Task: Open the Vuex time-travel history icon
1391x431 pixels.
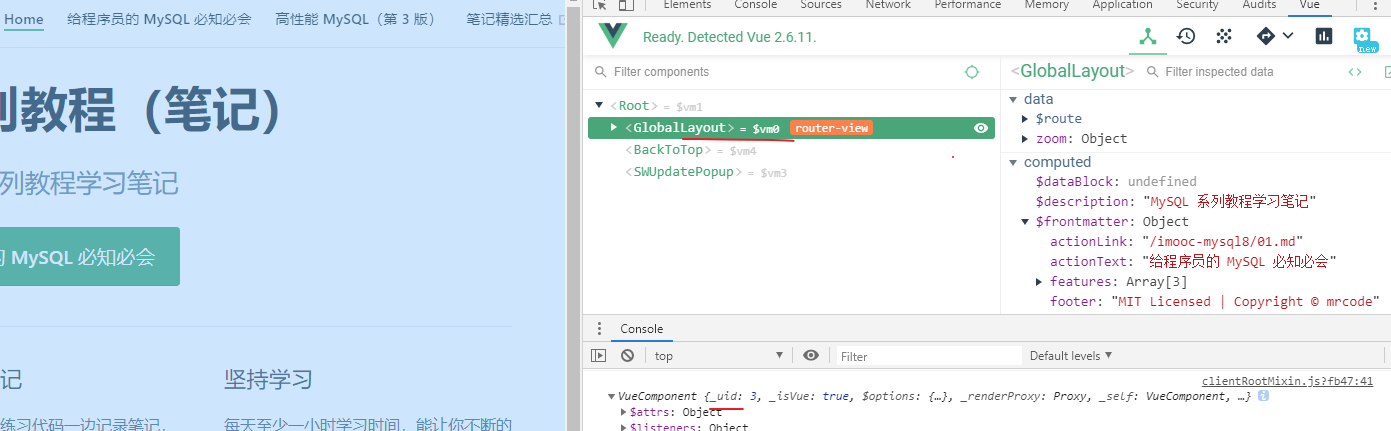Action: coord(1186,37)
